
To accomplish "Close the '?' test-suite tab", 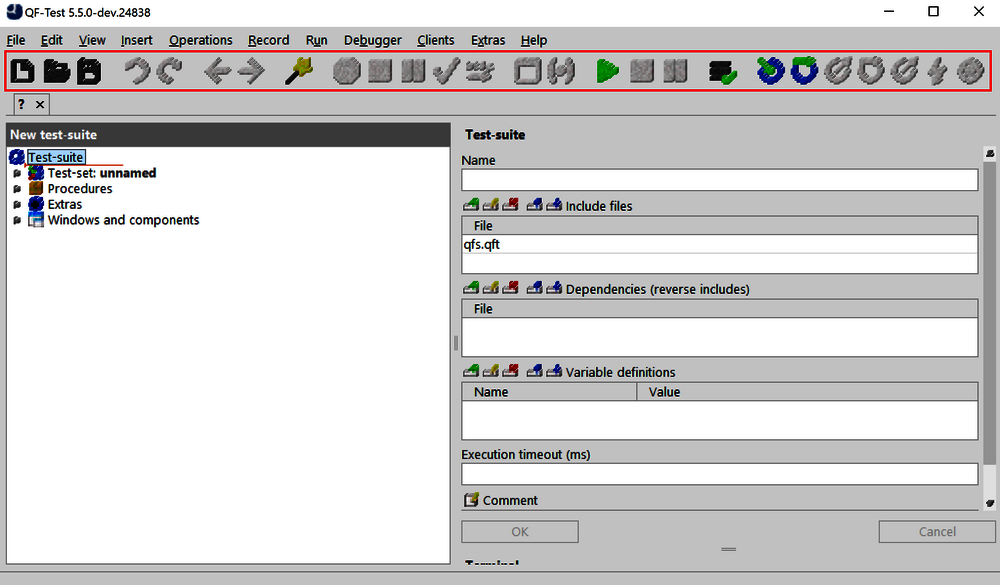I will point(40,104).
